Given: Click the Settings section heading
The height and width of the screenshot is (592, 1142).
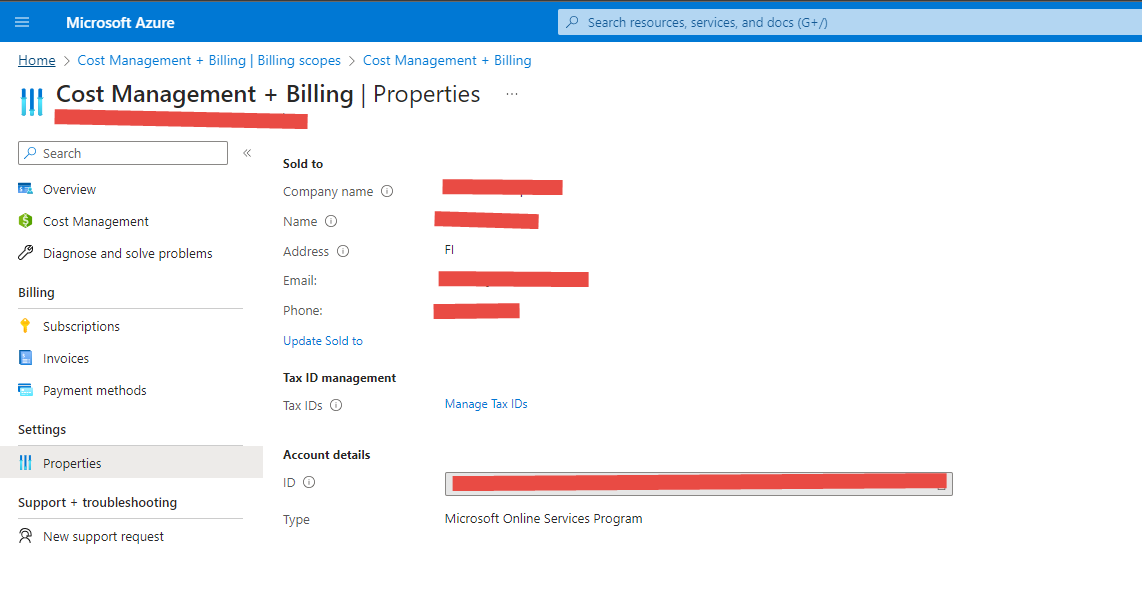Looking at the screenshot, I should (42, 430).
